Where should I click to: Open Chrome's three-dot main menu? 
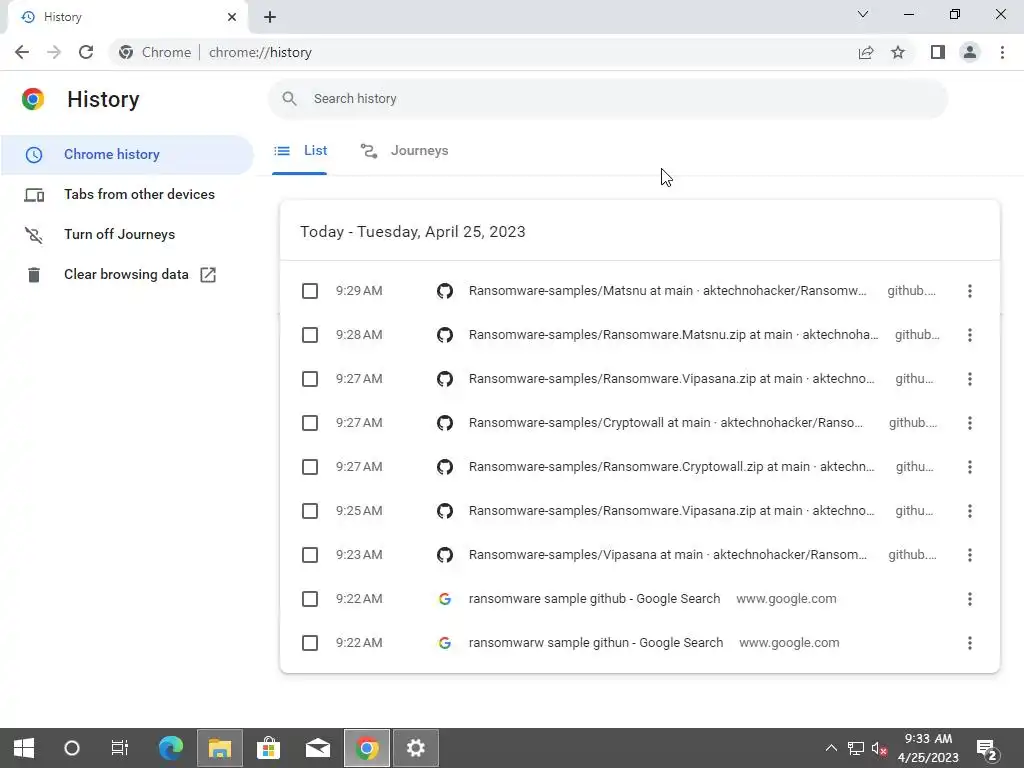tap(1002, 52)
